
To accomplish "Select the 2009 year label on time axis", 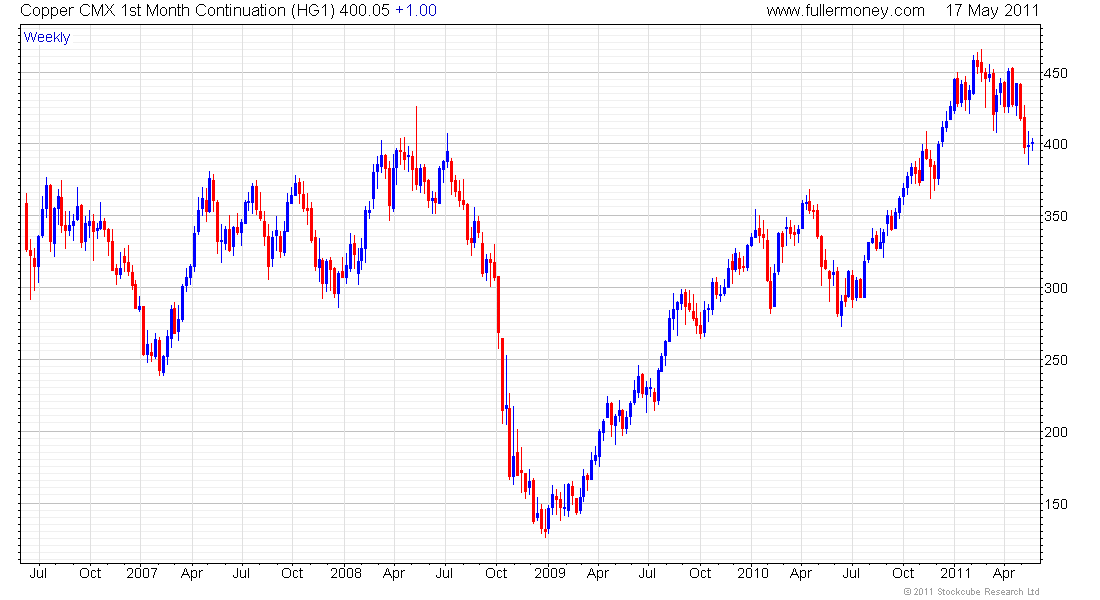I will coord(549,573).
